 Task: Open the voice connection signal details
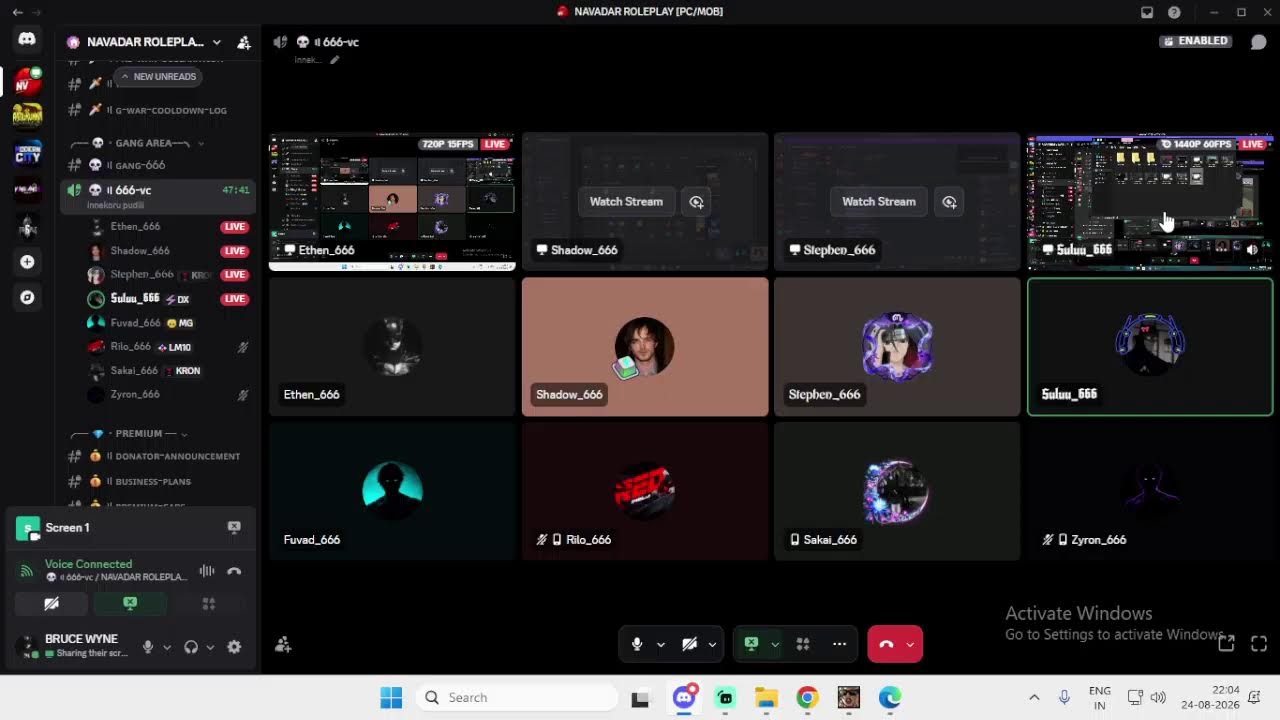27,571
